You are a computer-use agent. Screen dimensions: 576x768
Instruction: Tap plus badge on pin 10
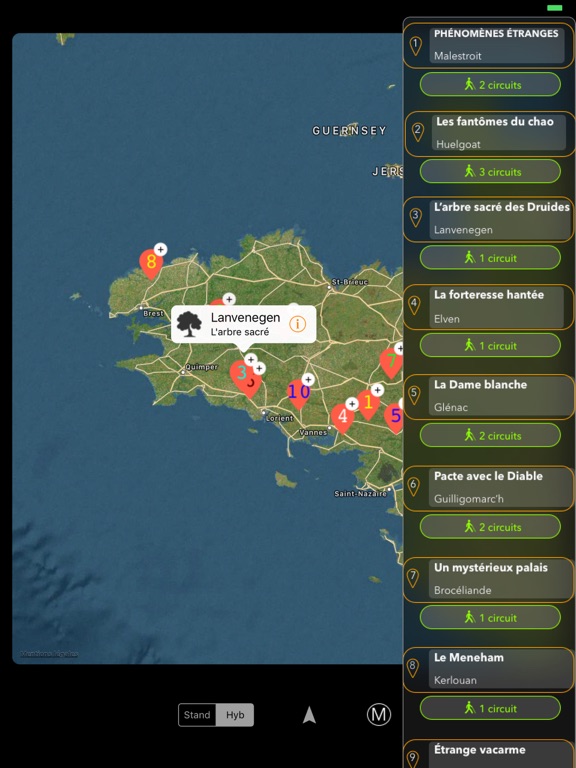point(308,379)
